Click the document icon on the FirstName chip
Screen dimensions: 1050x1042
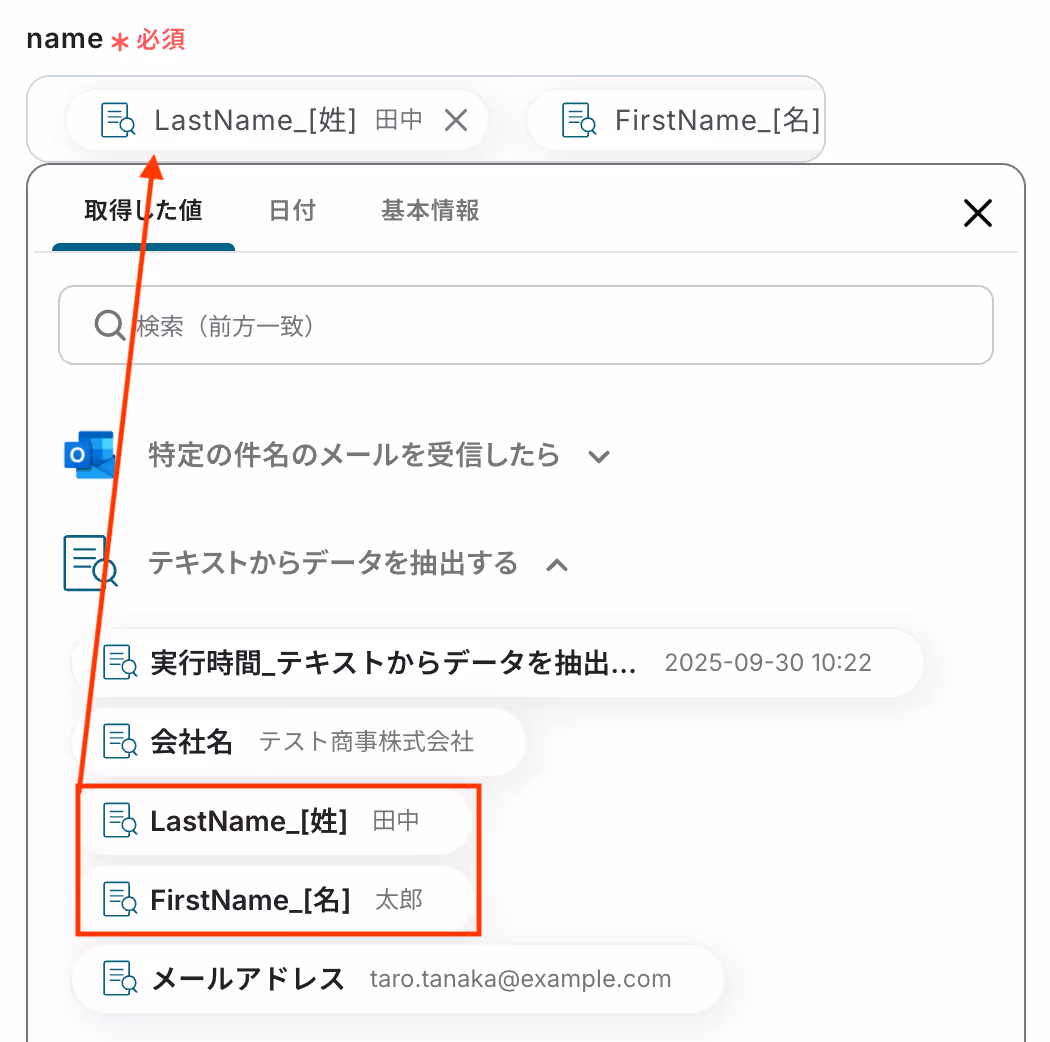[579, 121]
